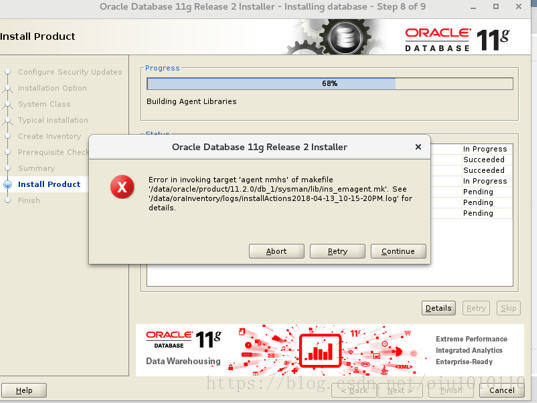
Task: Click the first In Progress status row
Action: click(485, 149)
